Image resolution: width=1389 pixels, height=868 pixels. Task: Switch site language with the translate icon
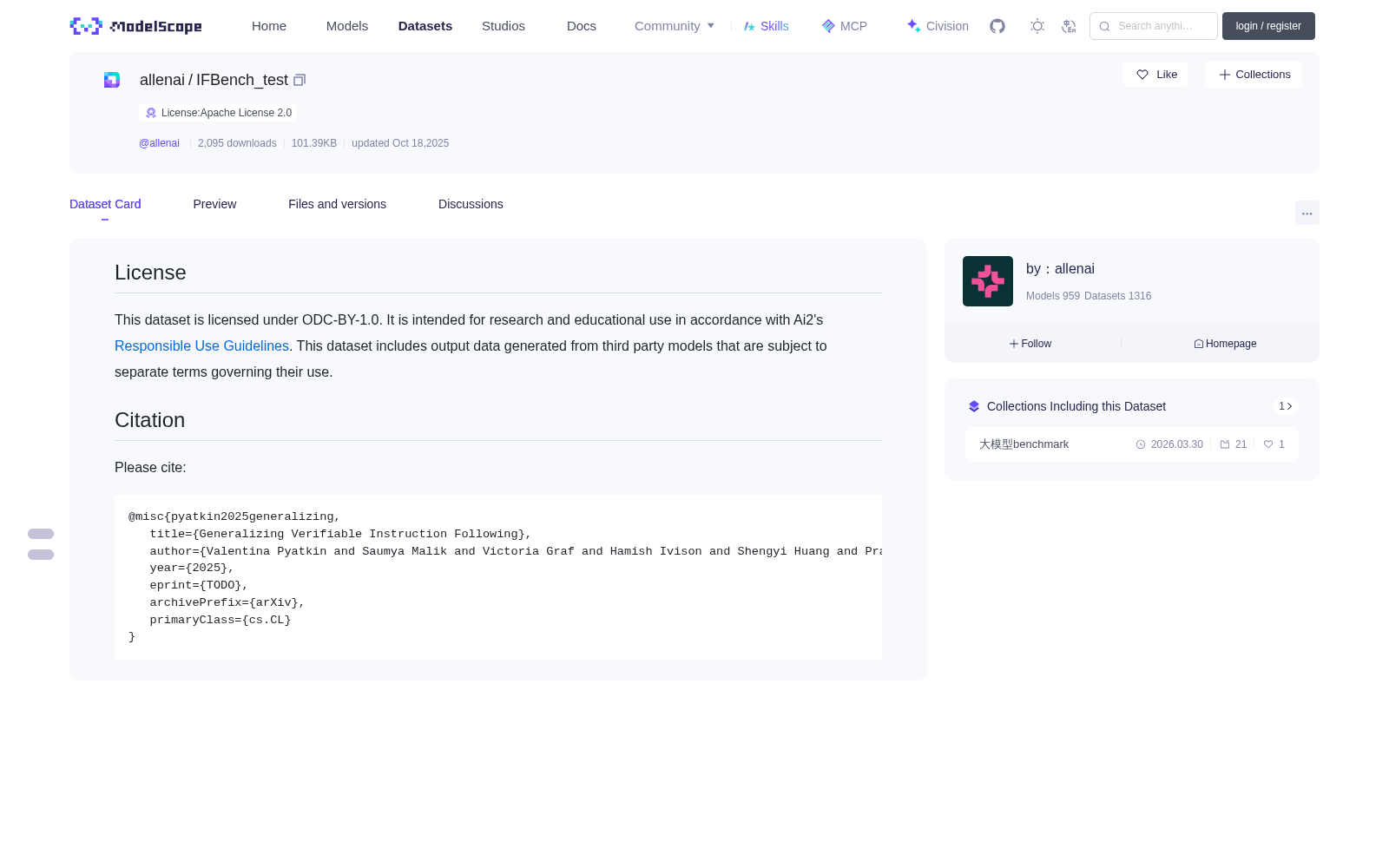click(1069, 26)
